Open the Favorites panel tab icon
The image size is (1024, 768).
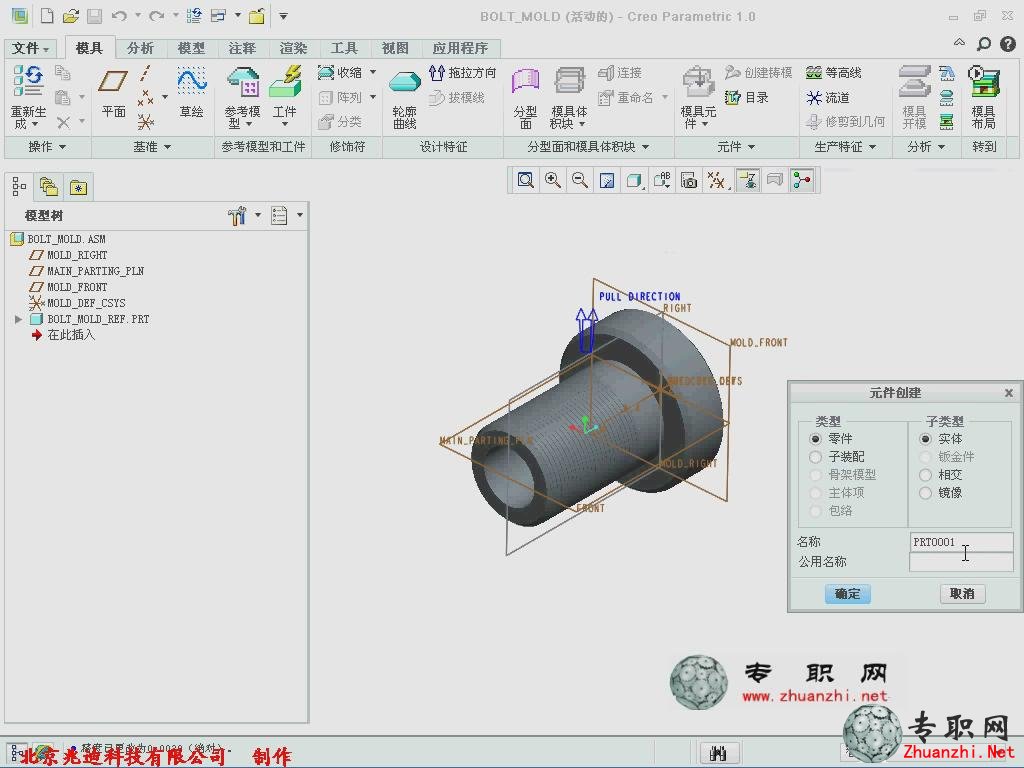coord(78,188)
